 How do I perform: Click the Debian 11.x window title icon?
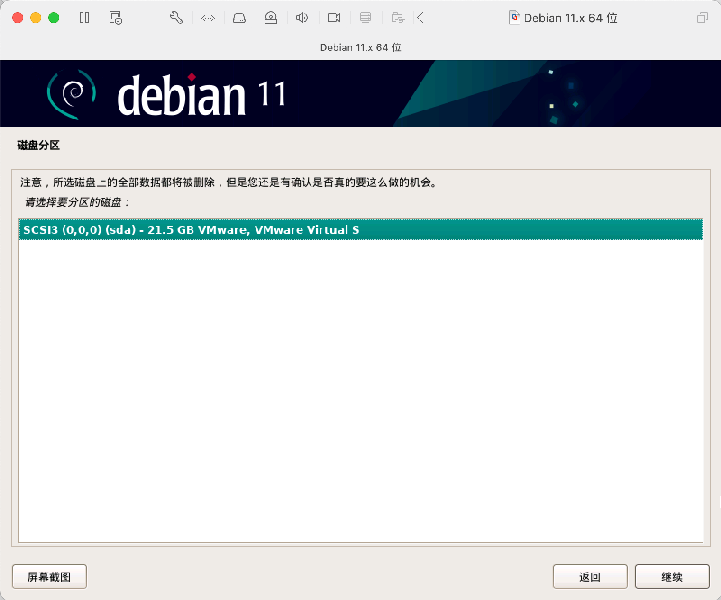tap(515, 18)
